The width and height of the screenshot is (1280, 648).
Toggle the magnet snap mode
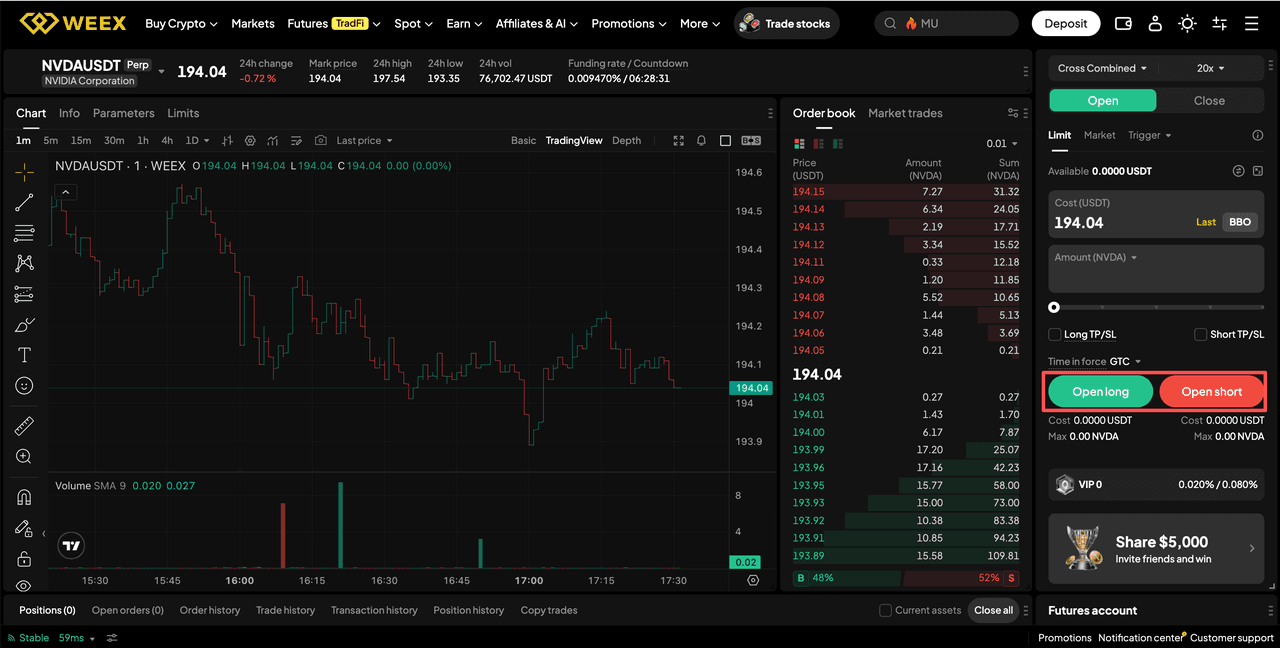24,497
